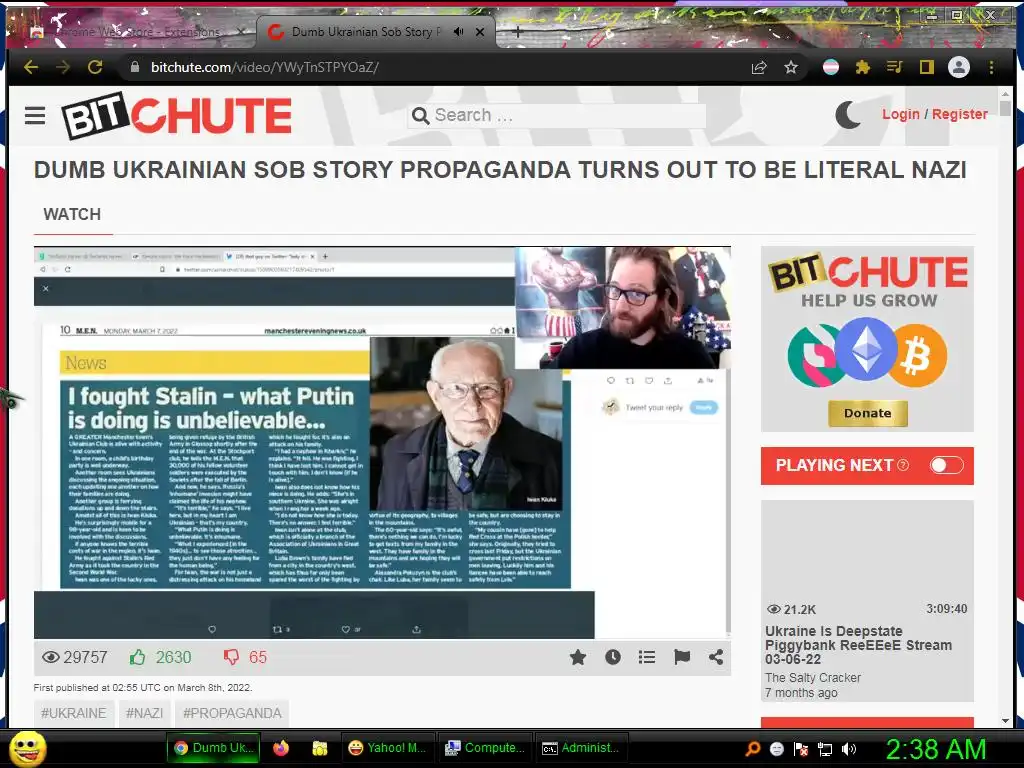This screenshot has height=768, width=1024.
Task: Click the Playing Next help icon
Action: [x=903, y=465]
